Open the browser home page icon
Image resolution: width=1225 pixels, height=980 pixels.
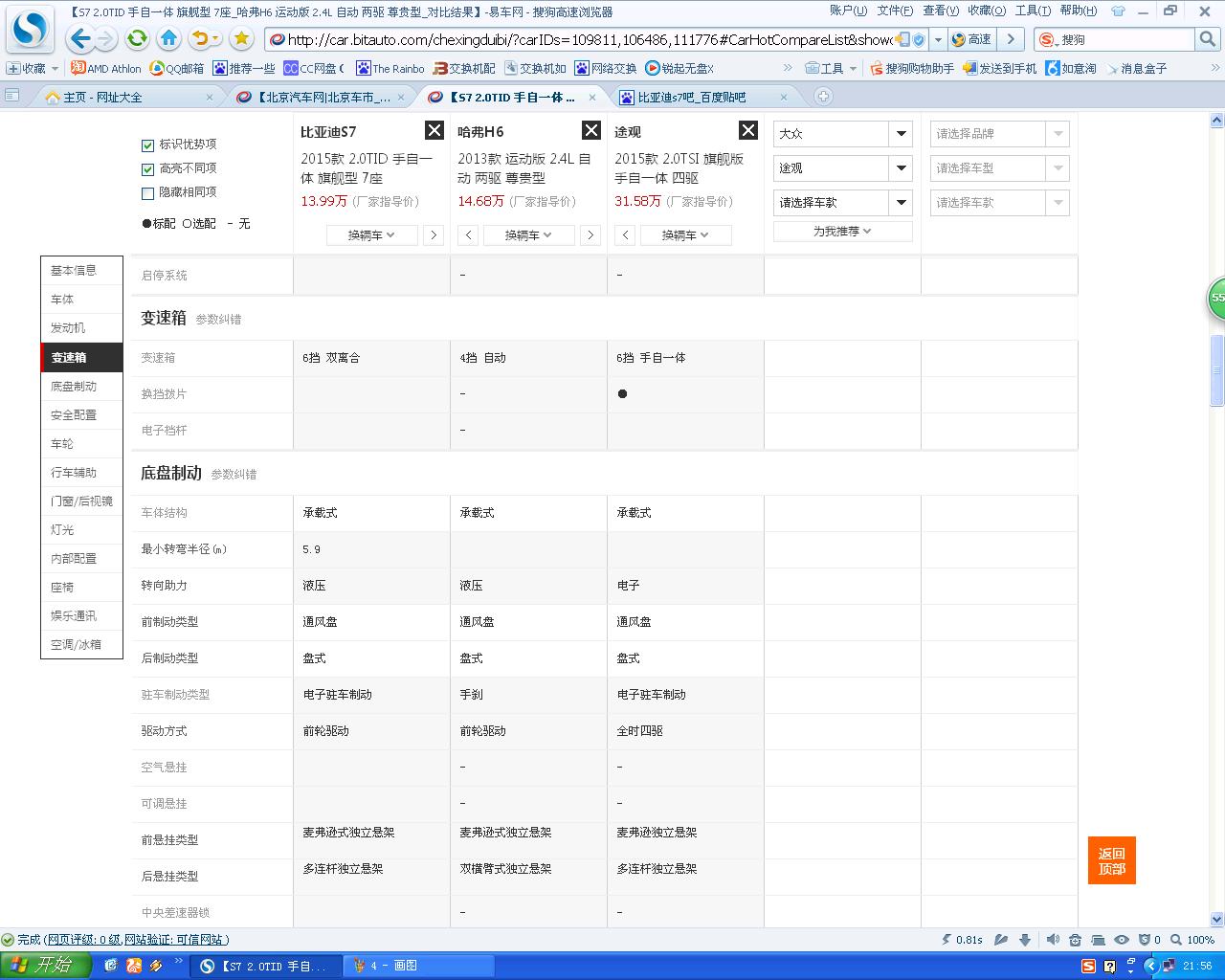point(169,39)
